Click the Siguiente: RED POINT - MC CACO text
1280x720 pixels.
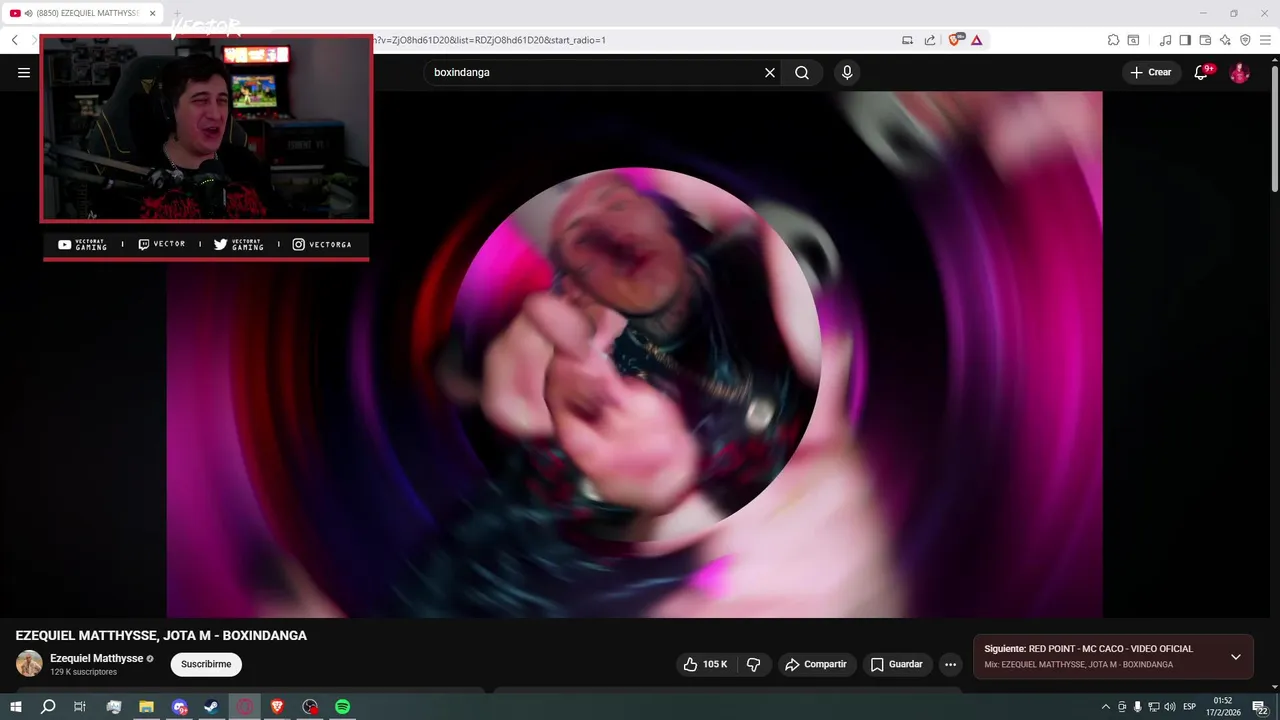[1088, 649]
